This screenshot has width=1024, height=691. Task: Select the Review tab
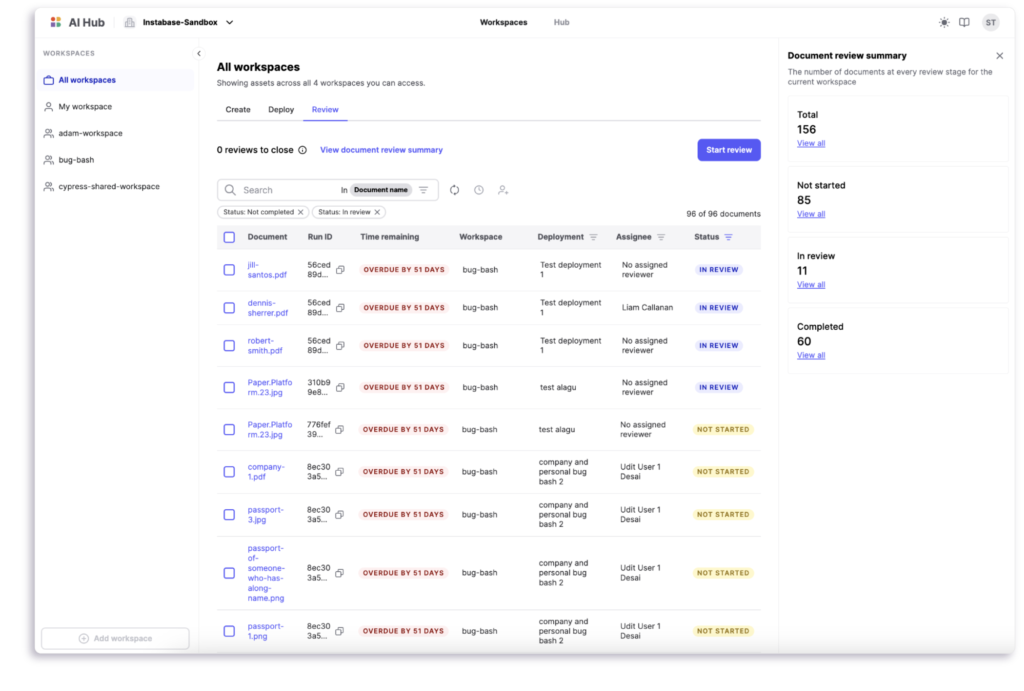tap(325, 110)
